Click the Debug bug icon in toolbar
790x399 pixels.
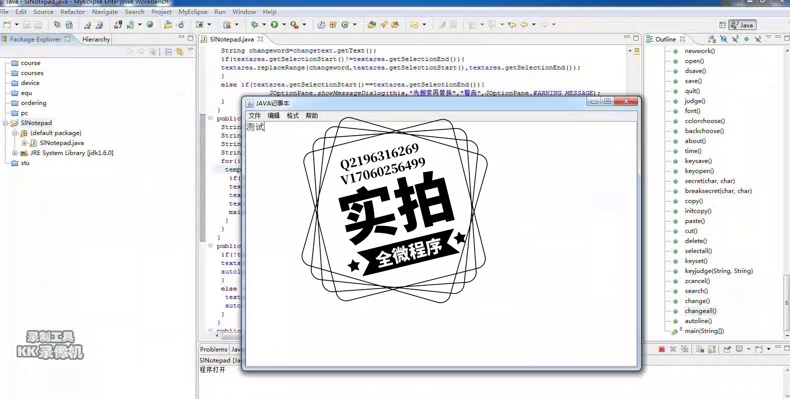[254, 24]
